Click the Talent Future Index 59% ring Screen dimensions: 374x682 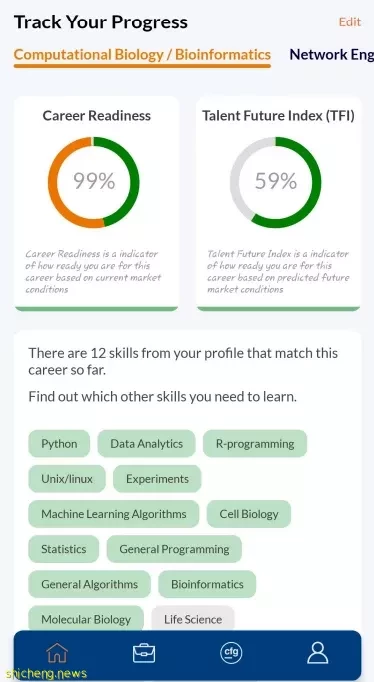tap(276, 182)
